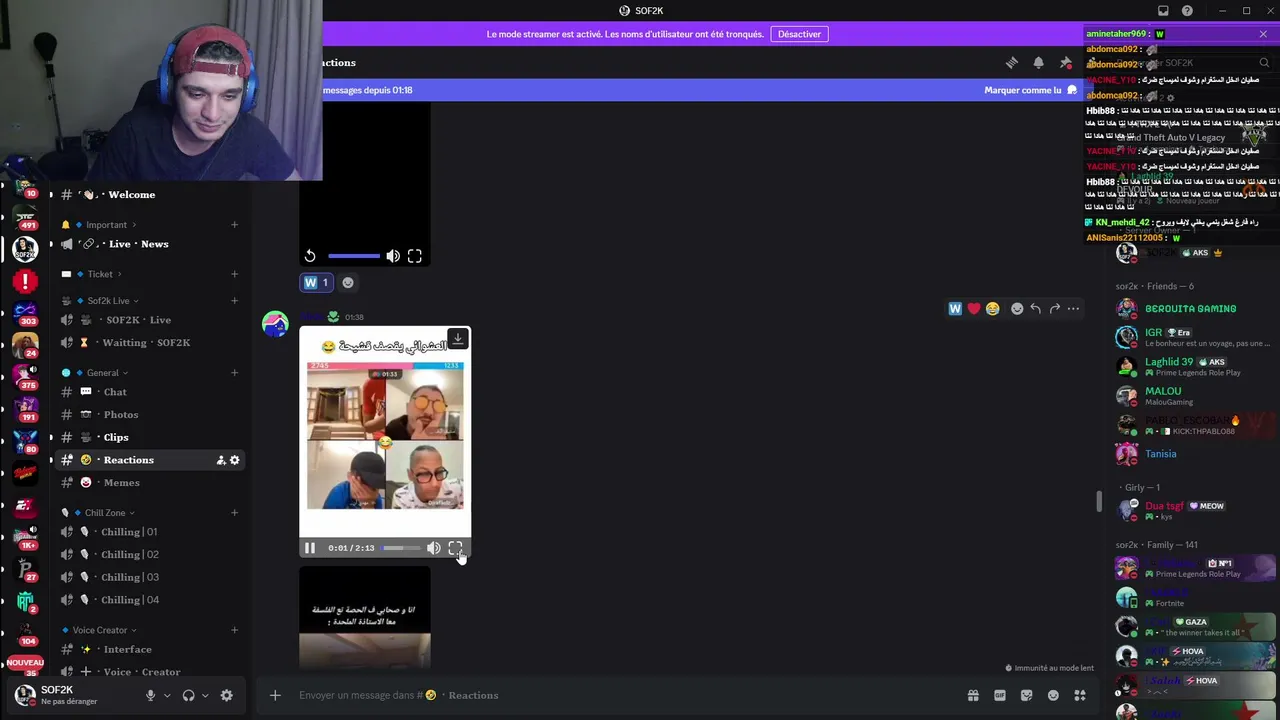Add a reaction beside the W reaction chip
Screen dimensions: 1280x720
click(x=348, y=282)
